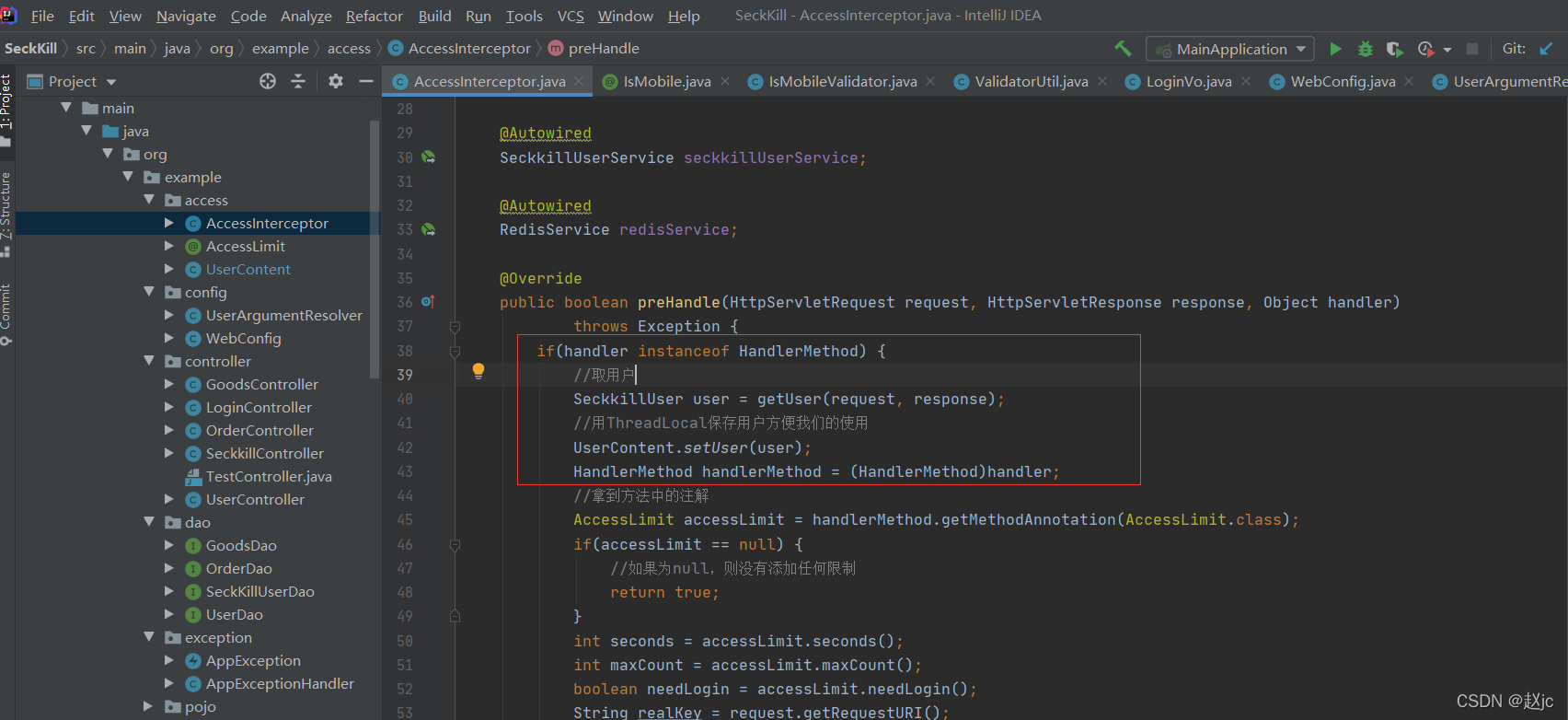This screenshot has width=1568, height=720.
Task: Open the Refactor menu
Action: 375,16
